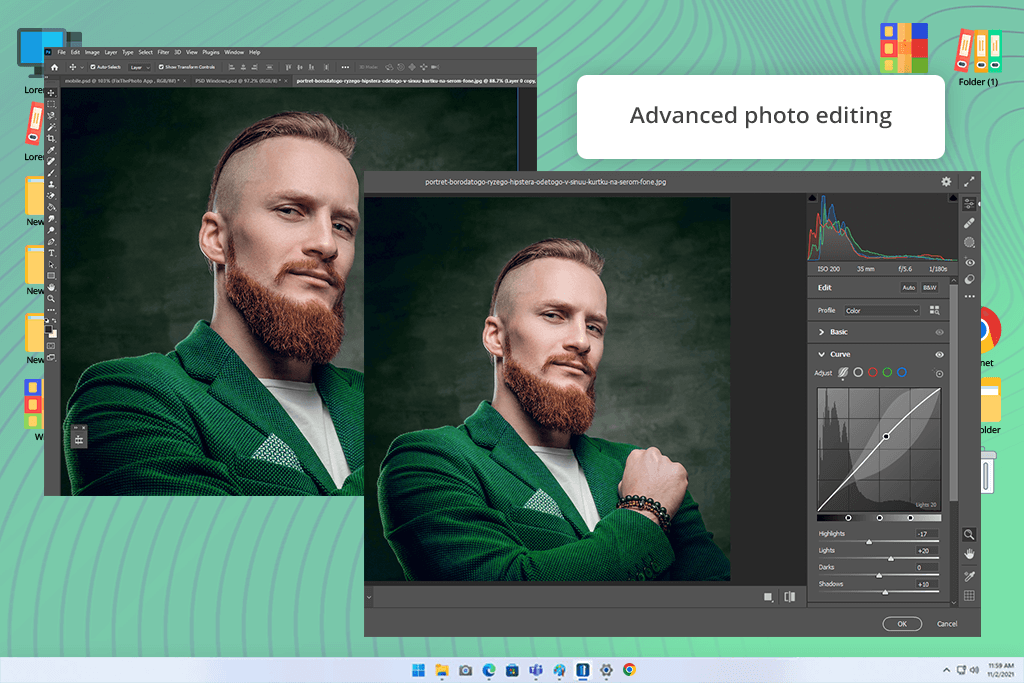Open the Layer menu
Image resolution: width=1024 pixels, height=683 pixels.
pos(111,52)
